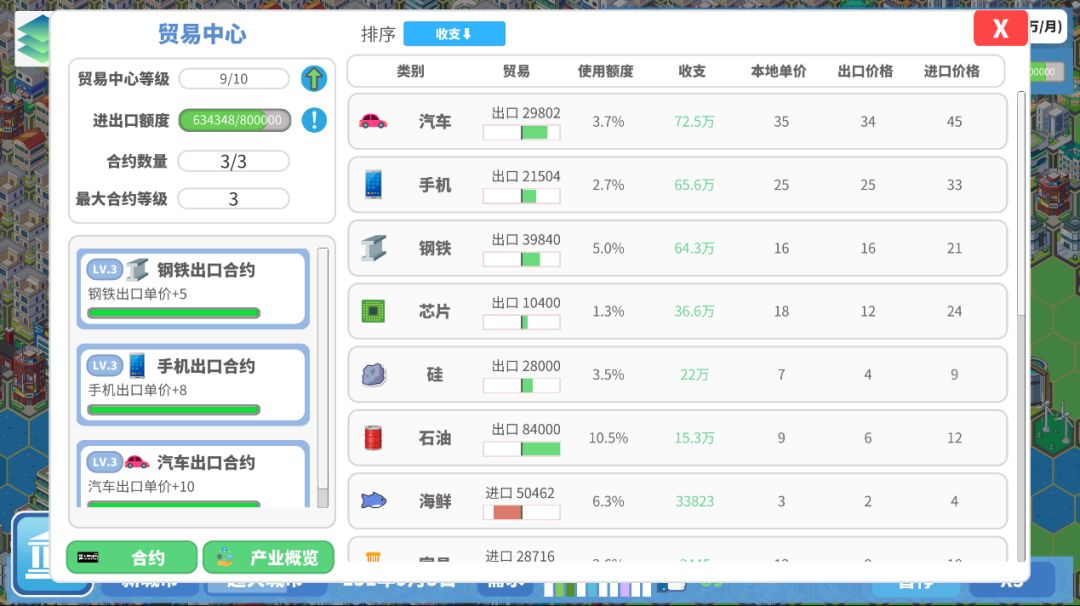1080x606 pixels.
Task: Adjust the 钢铁 export trade slider
Action: pos(521,259)
